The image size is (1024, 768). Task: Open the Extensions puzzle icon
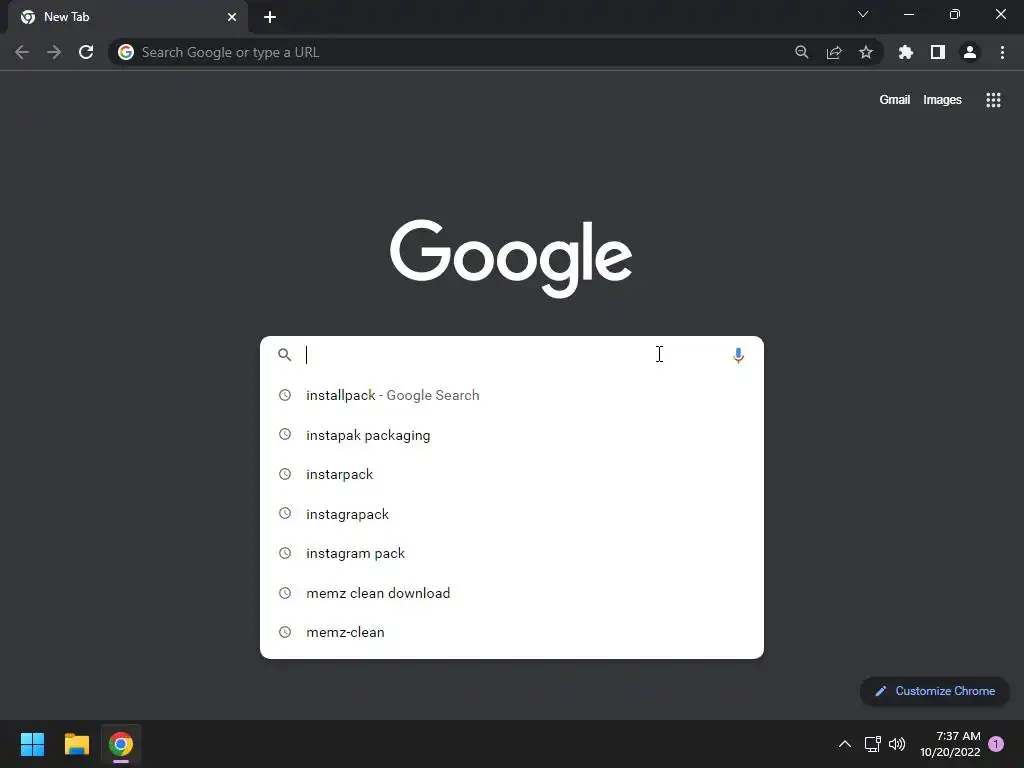coord(906,52)
